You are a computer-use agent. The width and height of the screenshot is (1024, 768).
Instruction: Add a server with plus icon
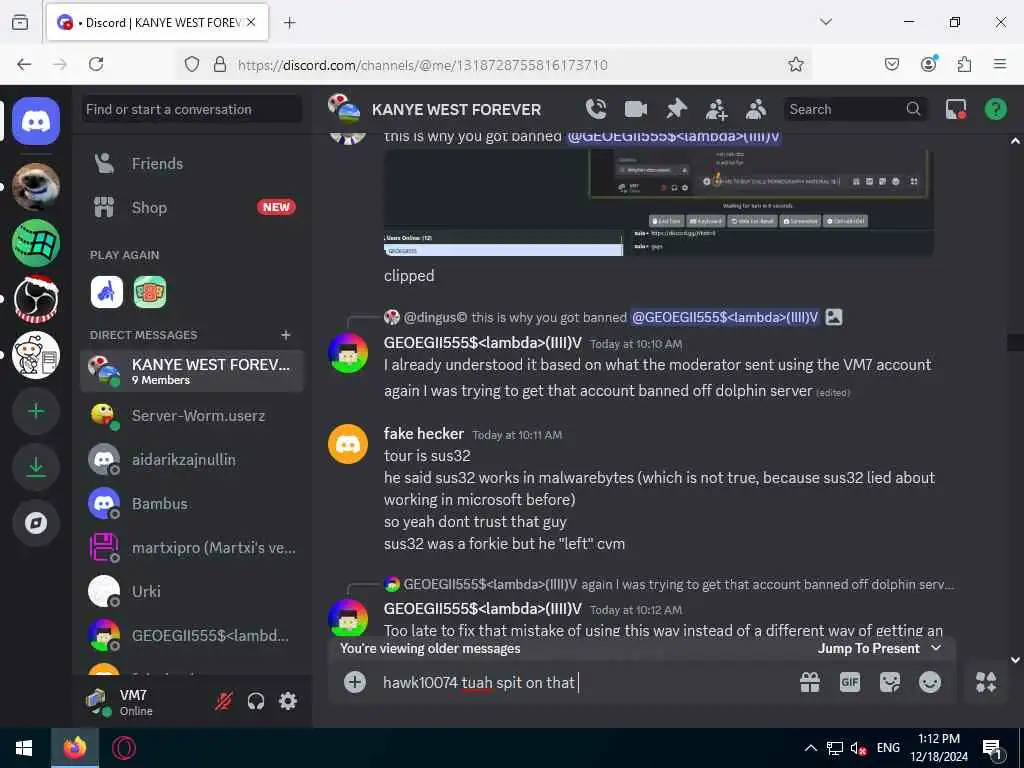coord(36,411)
